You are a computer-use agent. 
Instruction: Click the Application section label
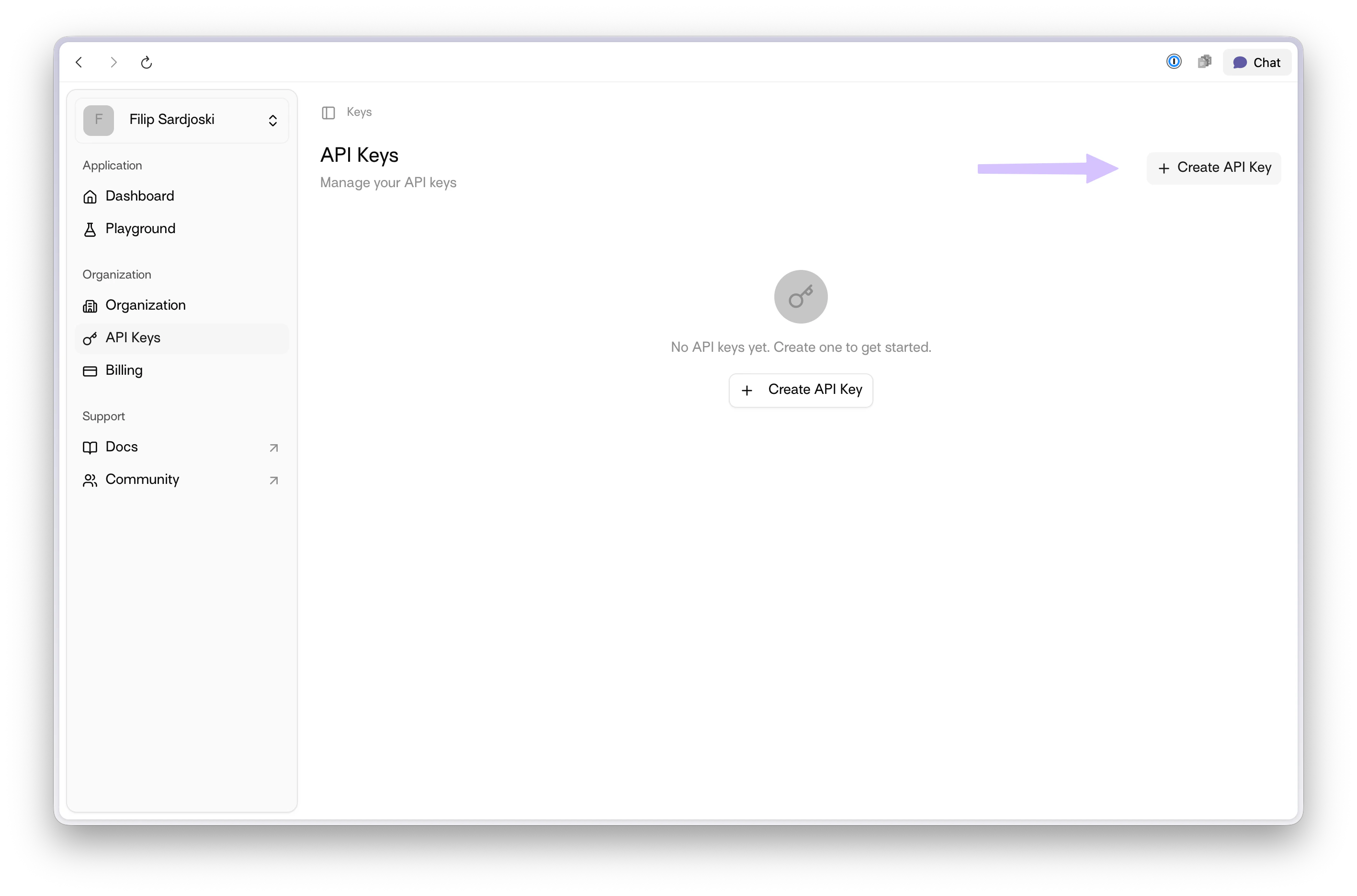pyautogui.click(x=112, y=166)
